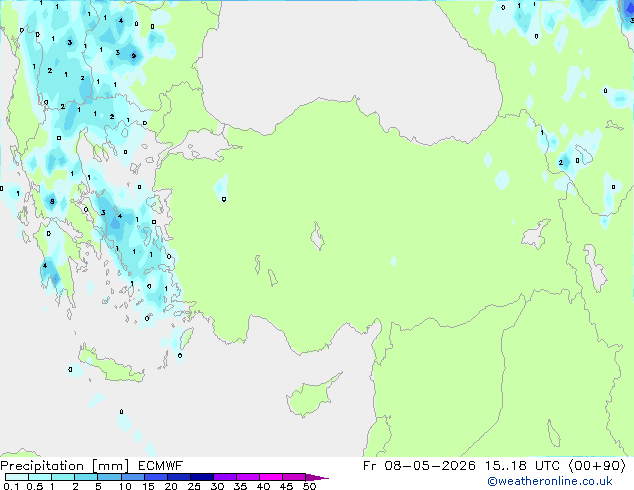The height and width of the screenshot is (490, 634).
Task: Click the '30' legend scale label
Action: pyautogui.click(x=217, y=486)
